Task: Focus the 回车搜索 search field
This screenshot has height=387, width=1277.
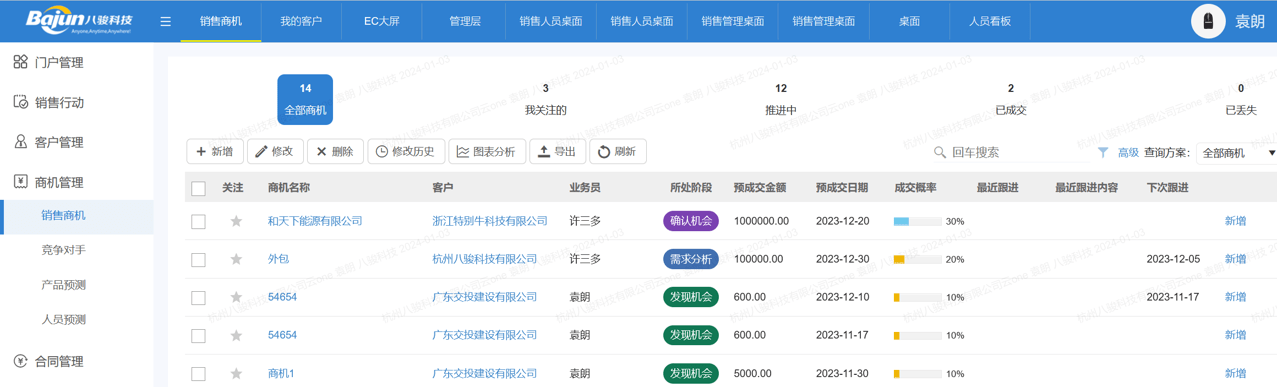Action: (1020, 152)
